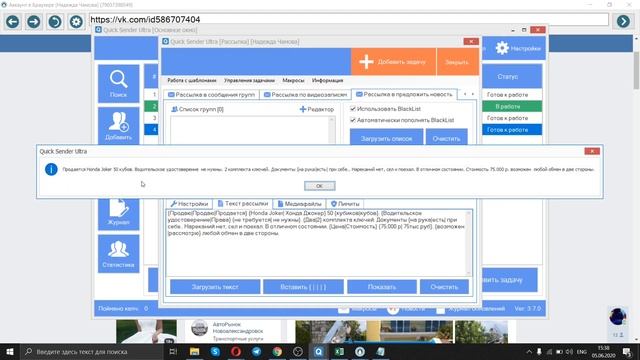Screen dimensions: 640x360
Task: Open Работа с шаблонами menu
Action: coord(192,81)
